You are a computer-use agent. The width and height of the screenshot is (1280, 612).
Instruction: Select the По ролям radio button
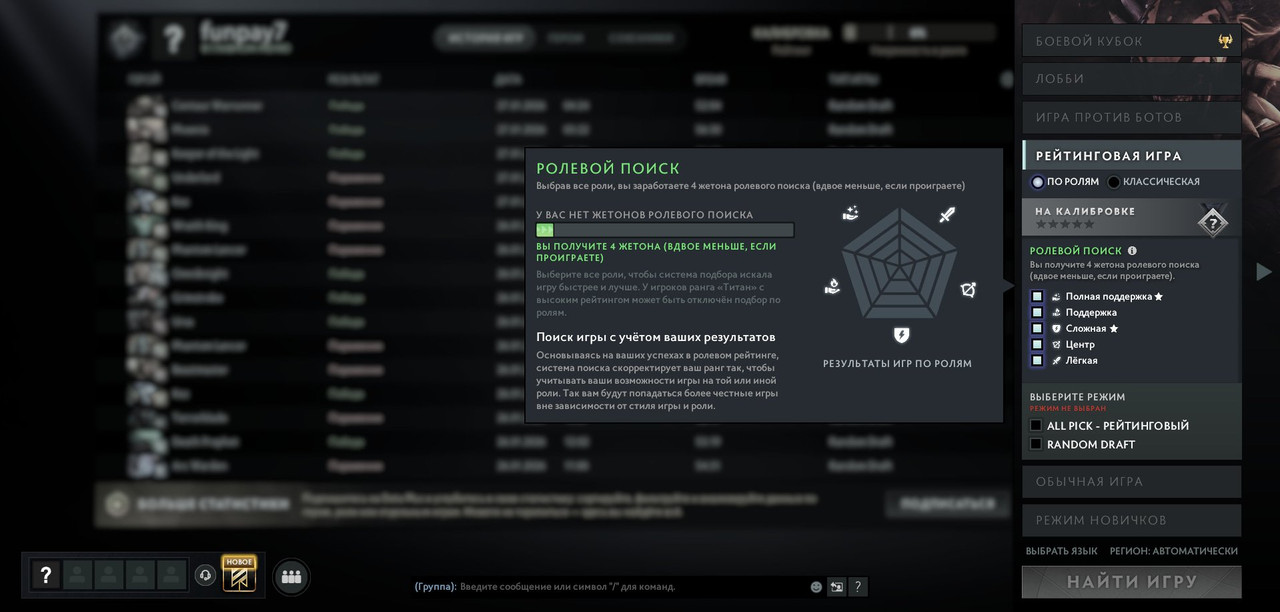click(x=1038, y=182)
